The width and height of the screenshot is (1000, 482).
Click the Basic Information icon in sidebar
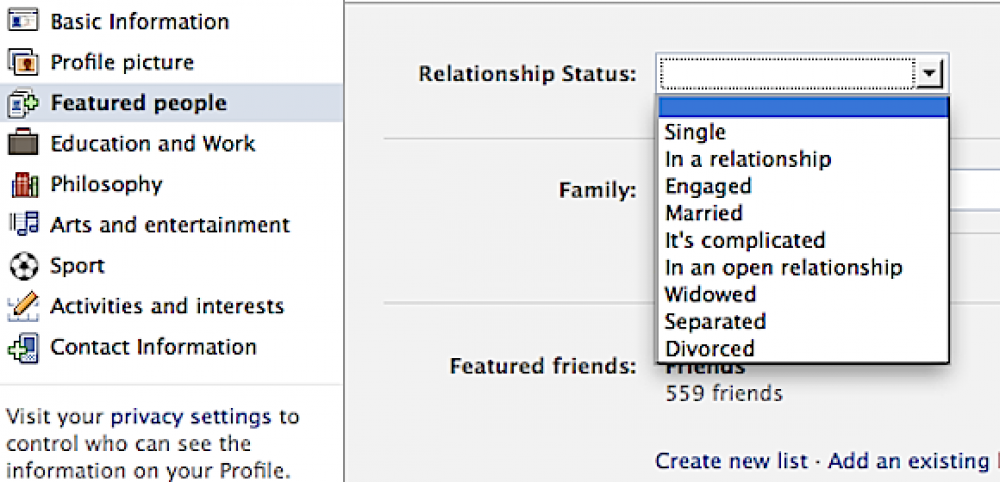pyautogui.click(x=23, y=22)
